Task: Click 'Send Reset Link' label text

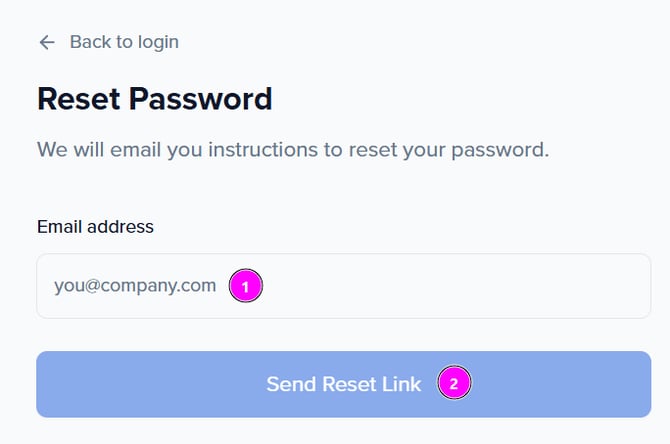Action: 343,384
